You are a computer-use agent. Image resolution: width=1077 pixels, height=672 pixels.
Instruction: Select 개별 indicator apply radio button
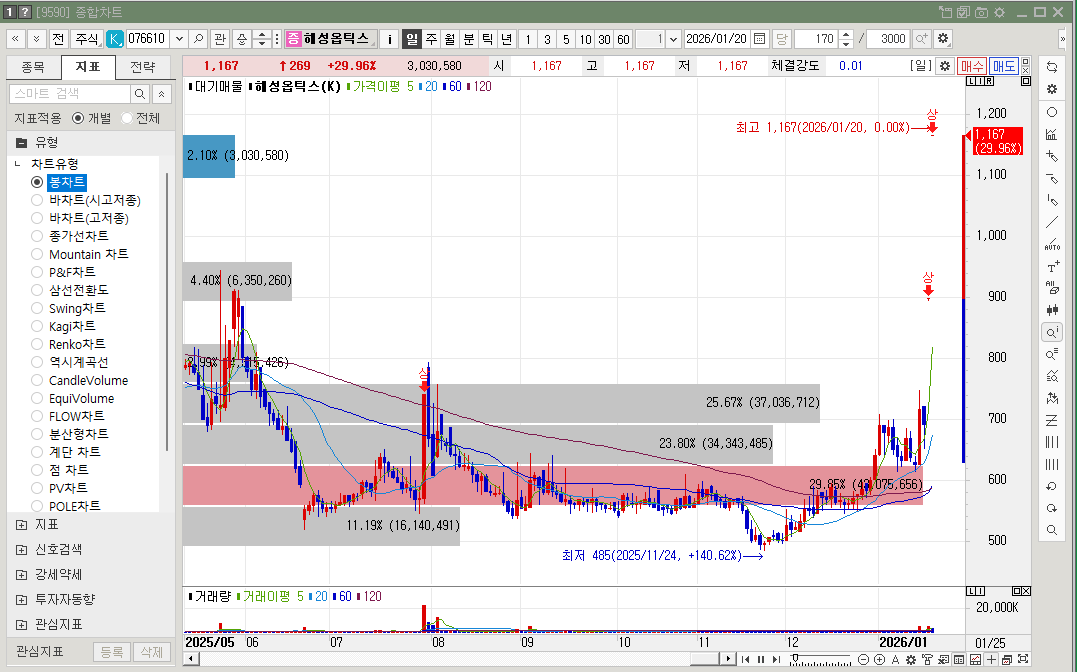pos(78,118)
